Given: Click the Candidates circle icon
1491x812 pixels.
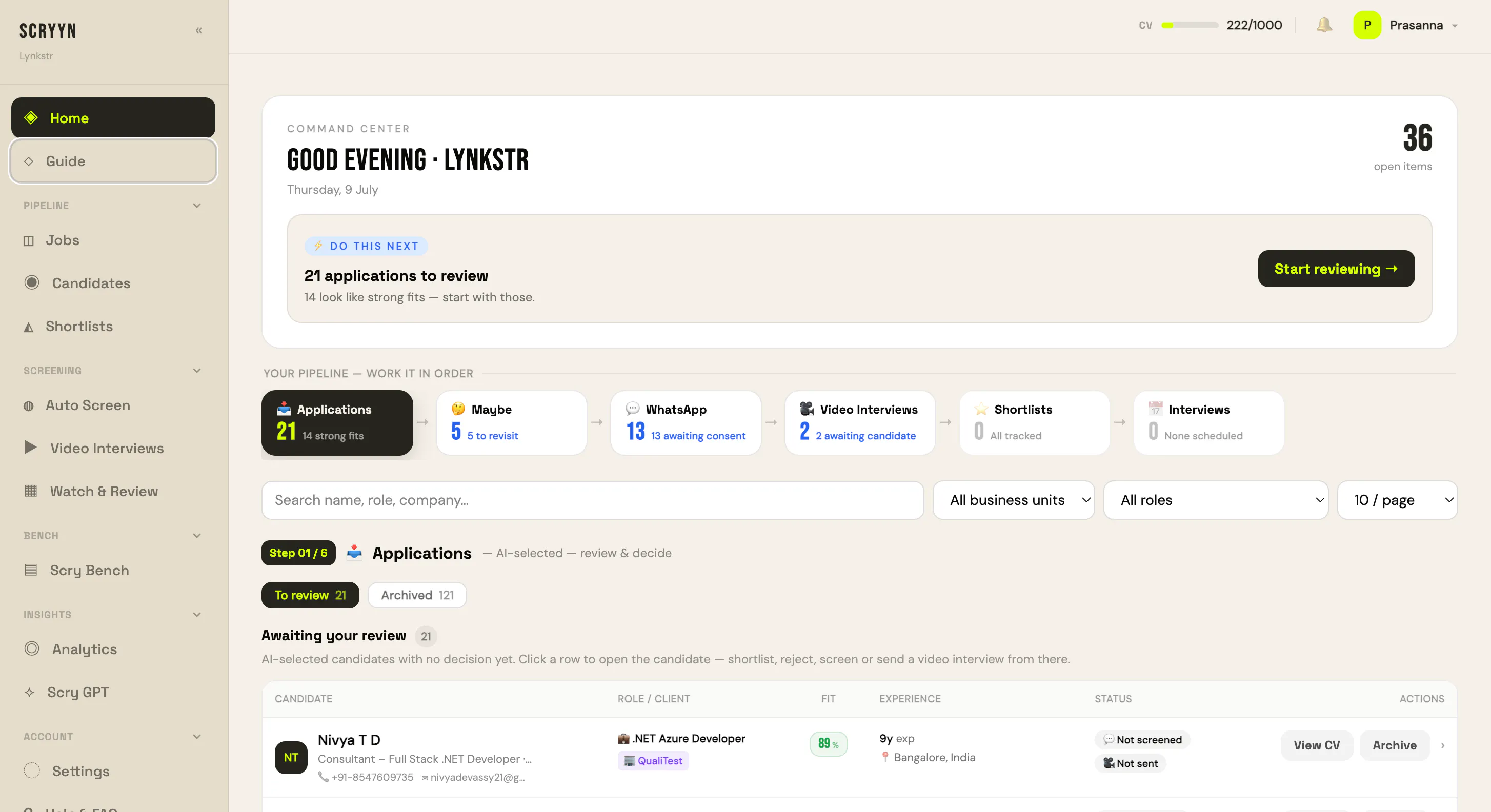Looking at the screenshot, I should [x=32, y=282].
